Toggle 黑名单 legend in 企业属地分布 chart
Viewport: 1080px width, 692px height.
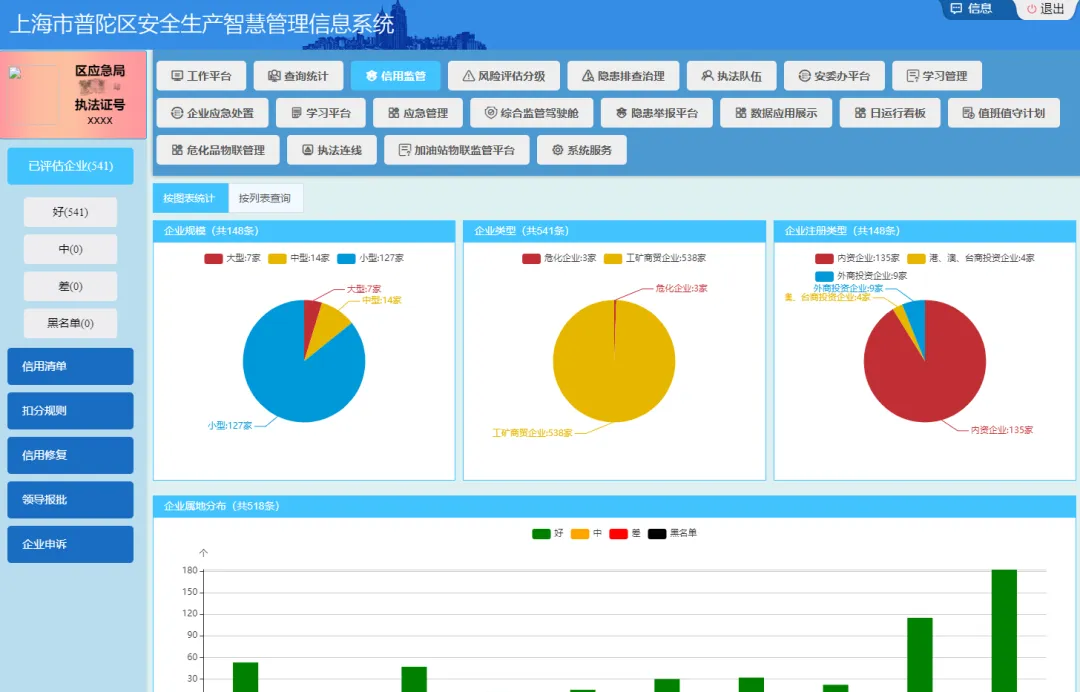[x=657, y=533]
